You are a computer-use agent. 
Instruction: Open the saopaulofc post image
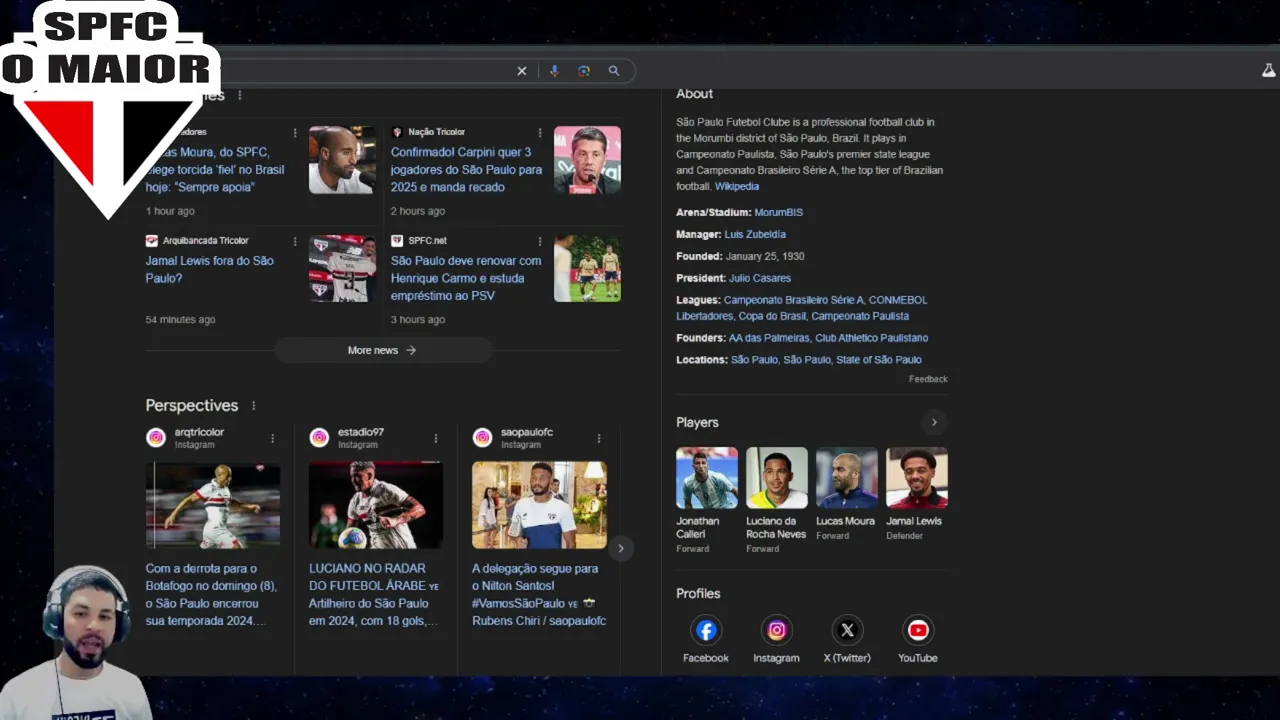(x=539, y=505)
